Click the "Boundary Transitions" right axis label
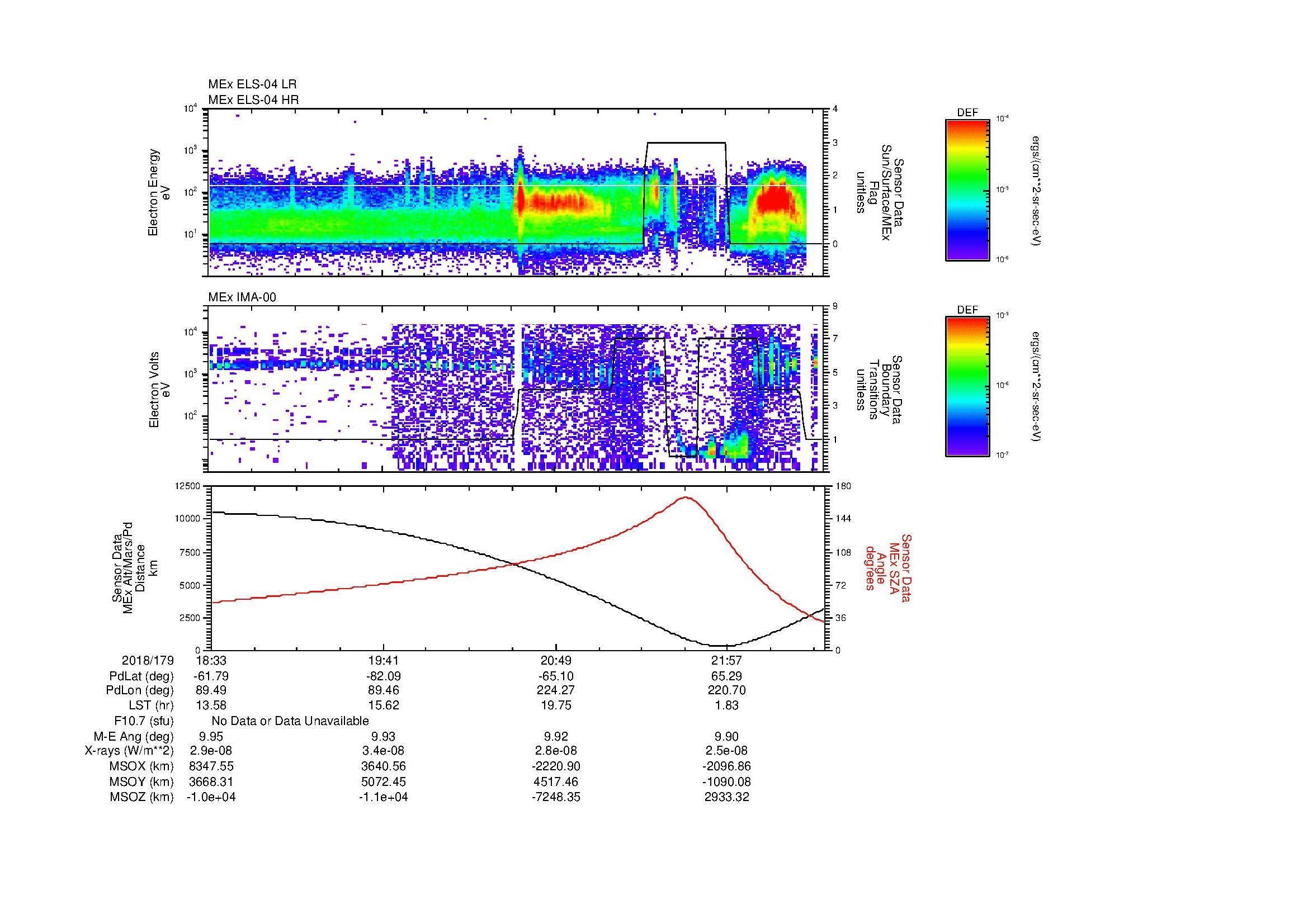This screenshot has width=1308, height=924. pyautogui.click(x=880, y=390)
